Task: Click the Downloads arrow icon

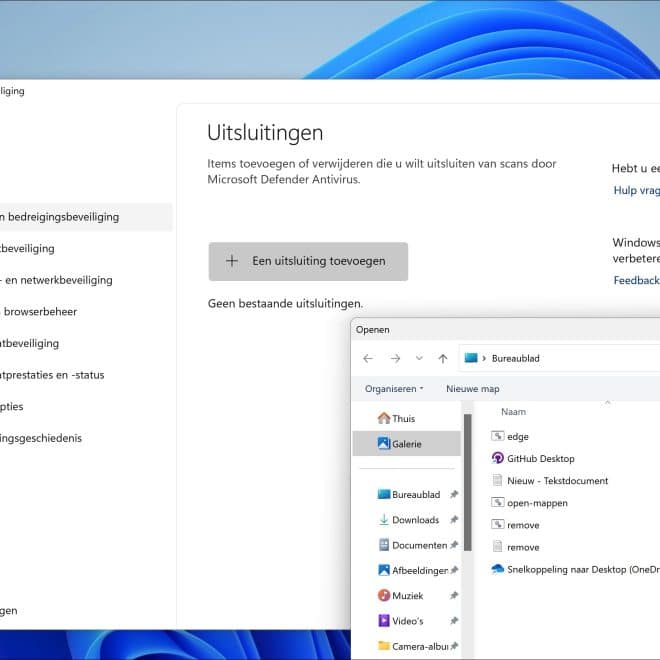Action: [383, 519]
